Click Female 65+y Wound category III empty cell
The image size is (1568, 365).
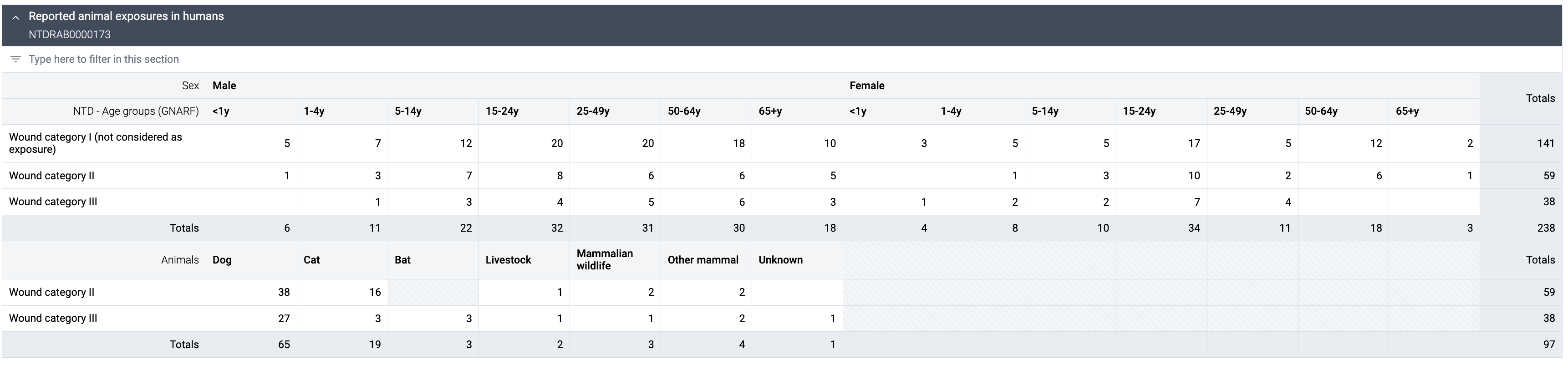pos(1434,202)
